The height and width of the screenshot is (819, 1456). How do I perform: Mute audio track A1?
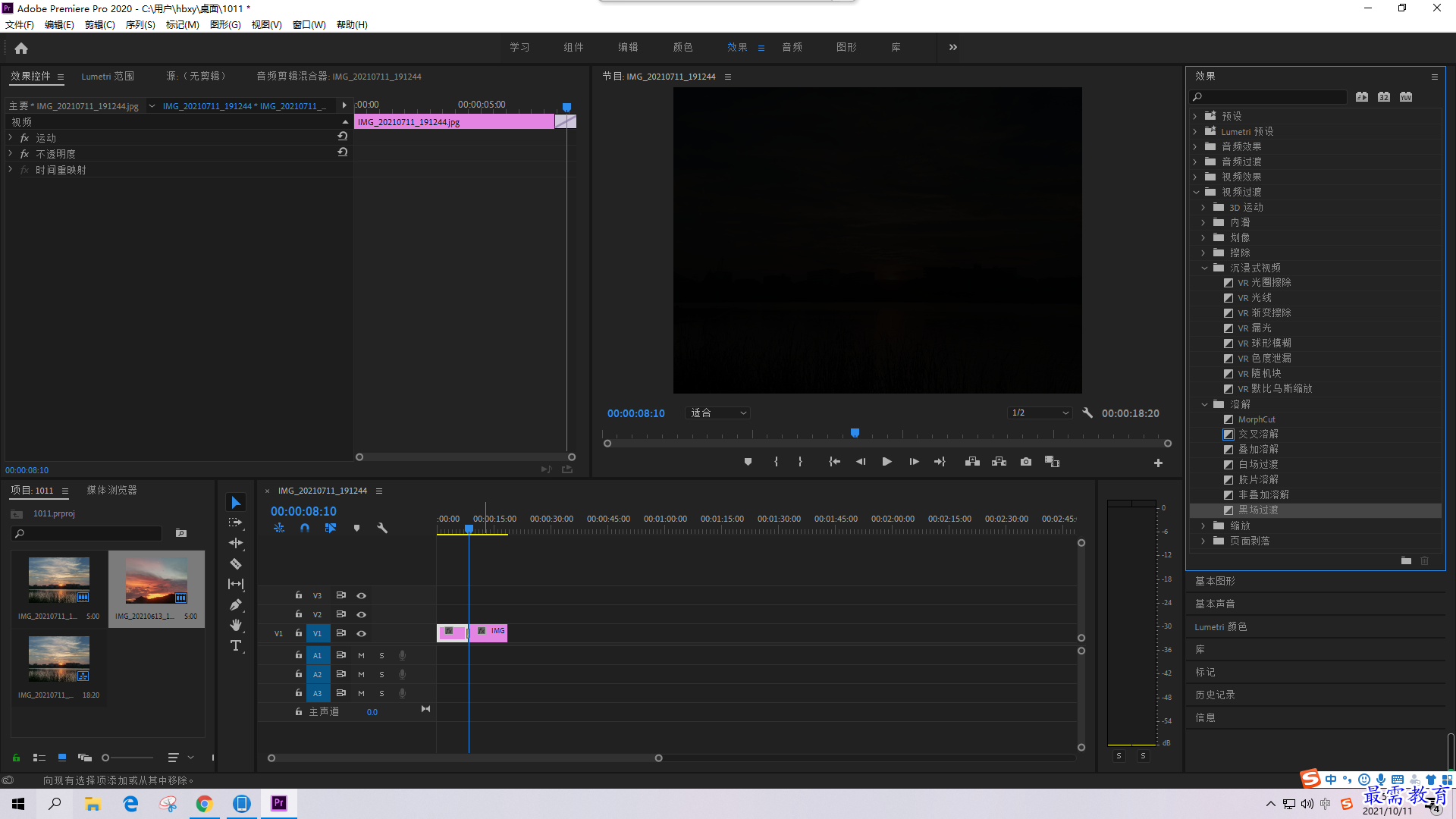tap(361, 655)
